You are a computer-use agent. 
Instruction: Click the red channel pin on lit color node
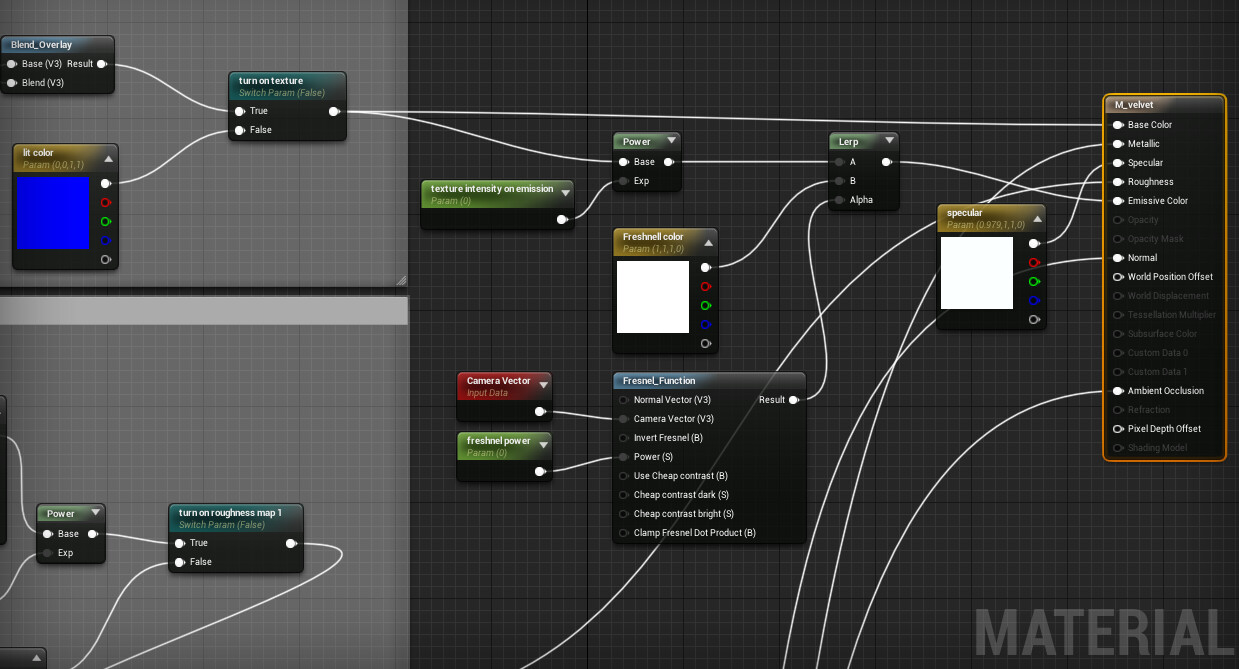tap(106, 202)
